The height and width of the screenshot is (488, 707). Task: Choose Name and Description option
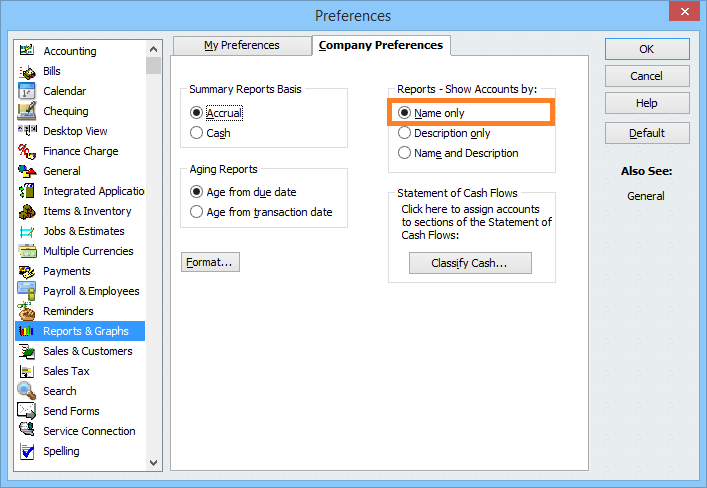pyautogui.click(x=458, y=153)
